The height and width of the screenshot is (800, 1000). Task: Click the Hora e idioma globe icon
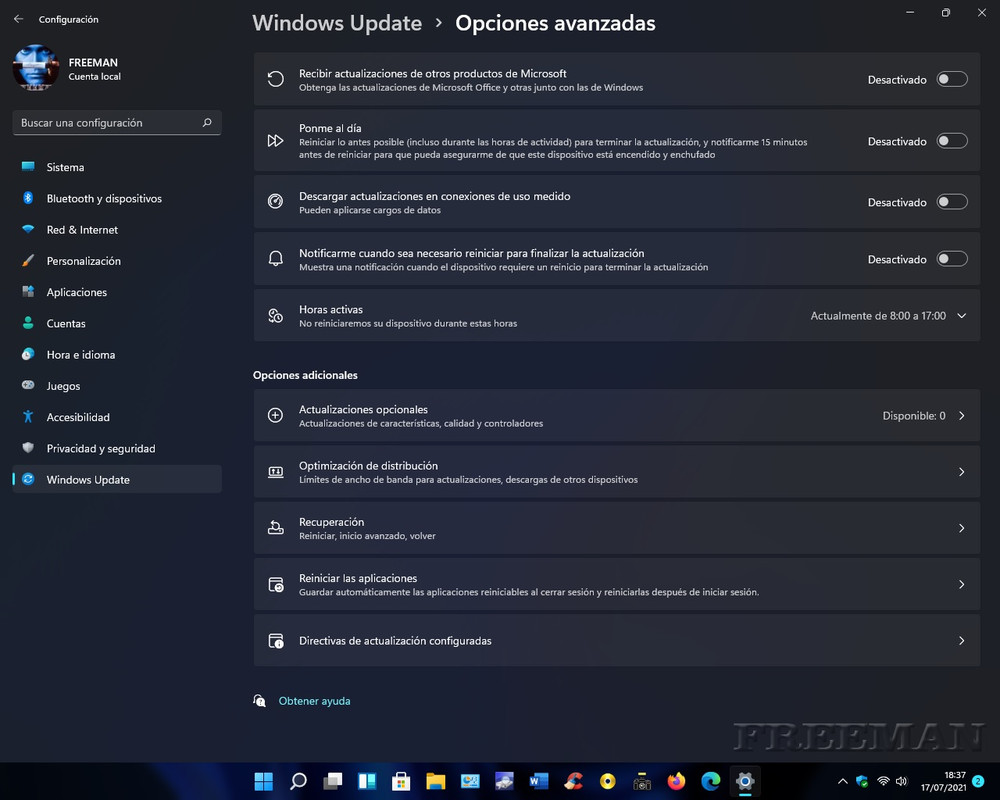[x=28, y=354]
